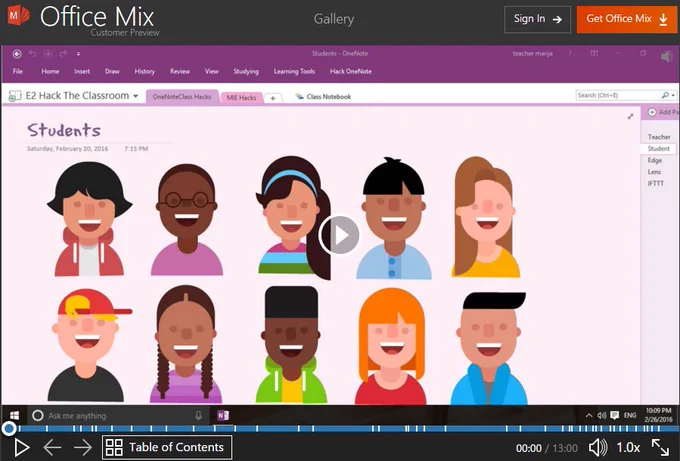This screenshot has width=680, height=461.
Task: Click the search magnifier icon
Action: point(665,95)
